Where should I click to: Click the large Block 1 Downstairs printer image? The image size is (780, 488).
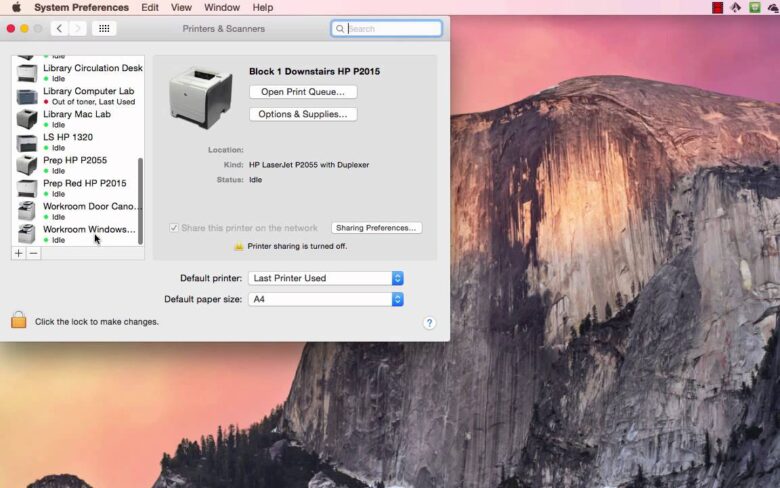tap(201, 98)
